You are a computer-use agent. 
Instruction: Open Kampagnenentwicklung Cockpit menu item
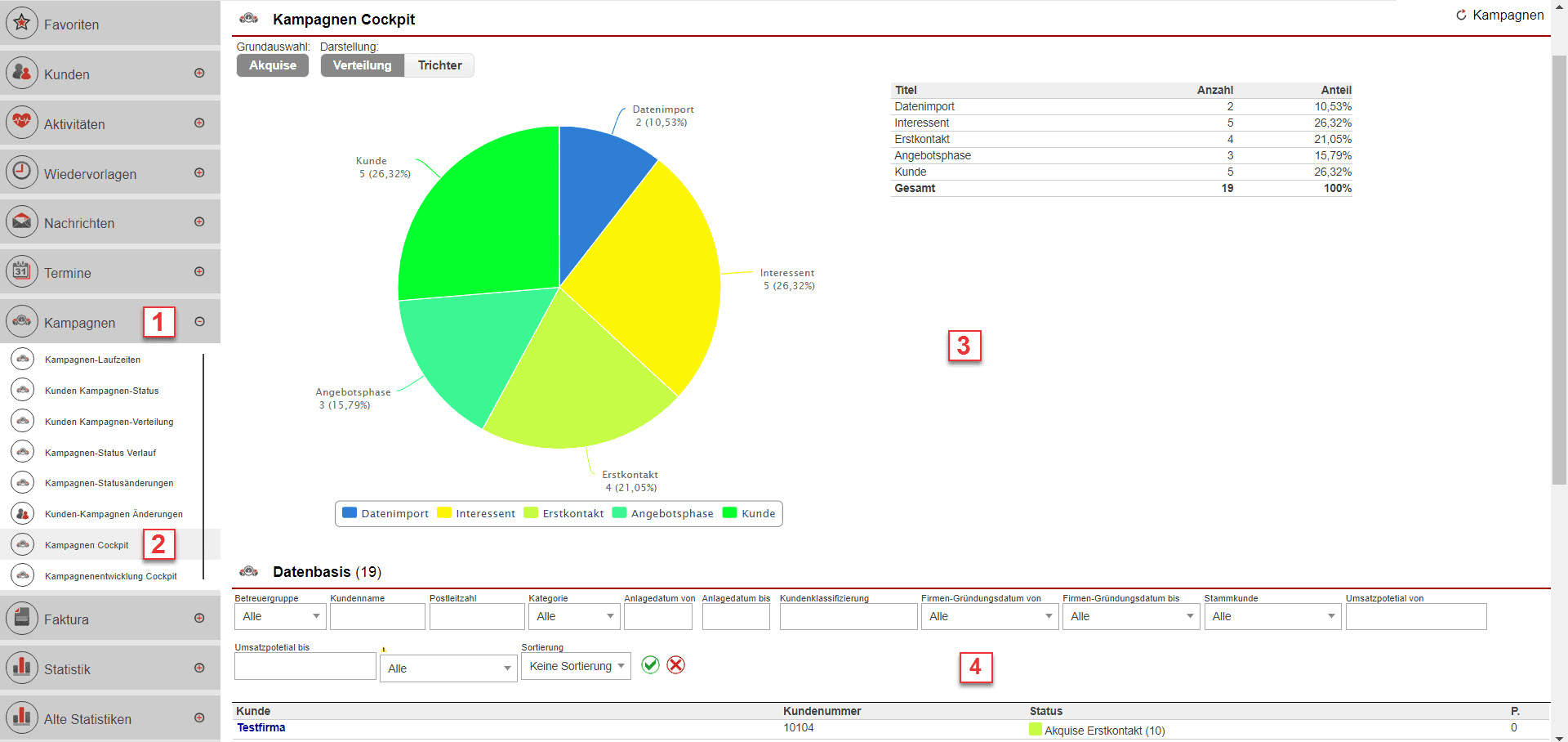coord(110,576)
